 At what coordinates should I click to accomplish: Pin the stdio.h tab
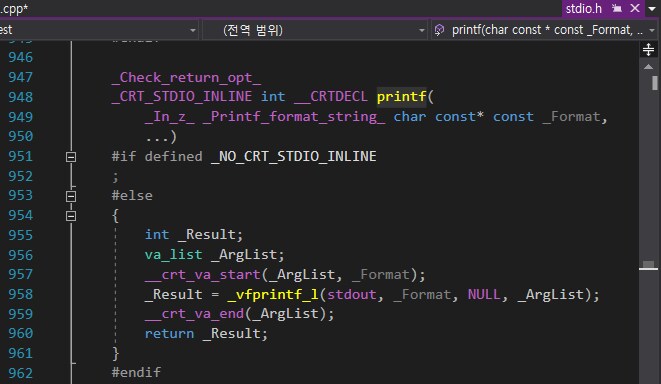pyautogui.click(x=617, y=8)
